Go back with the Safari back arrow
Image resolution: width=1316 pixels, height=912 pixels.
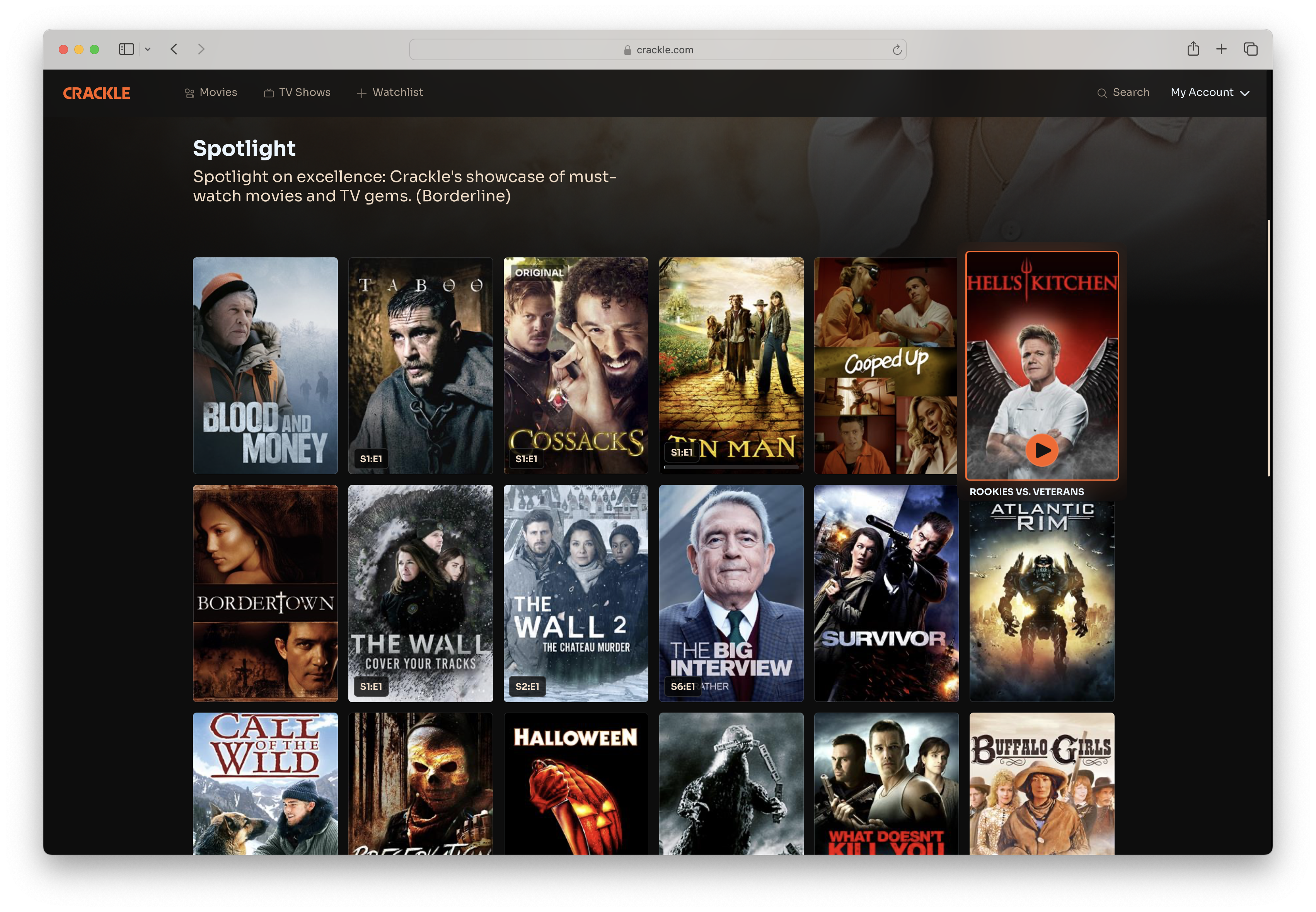(x=174, y=49)
